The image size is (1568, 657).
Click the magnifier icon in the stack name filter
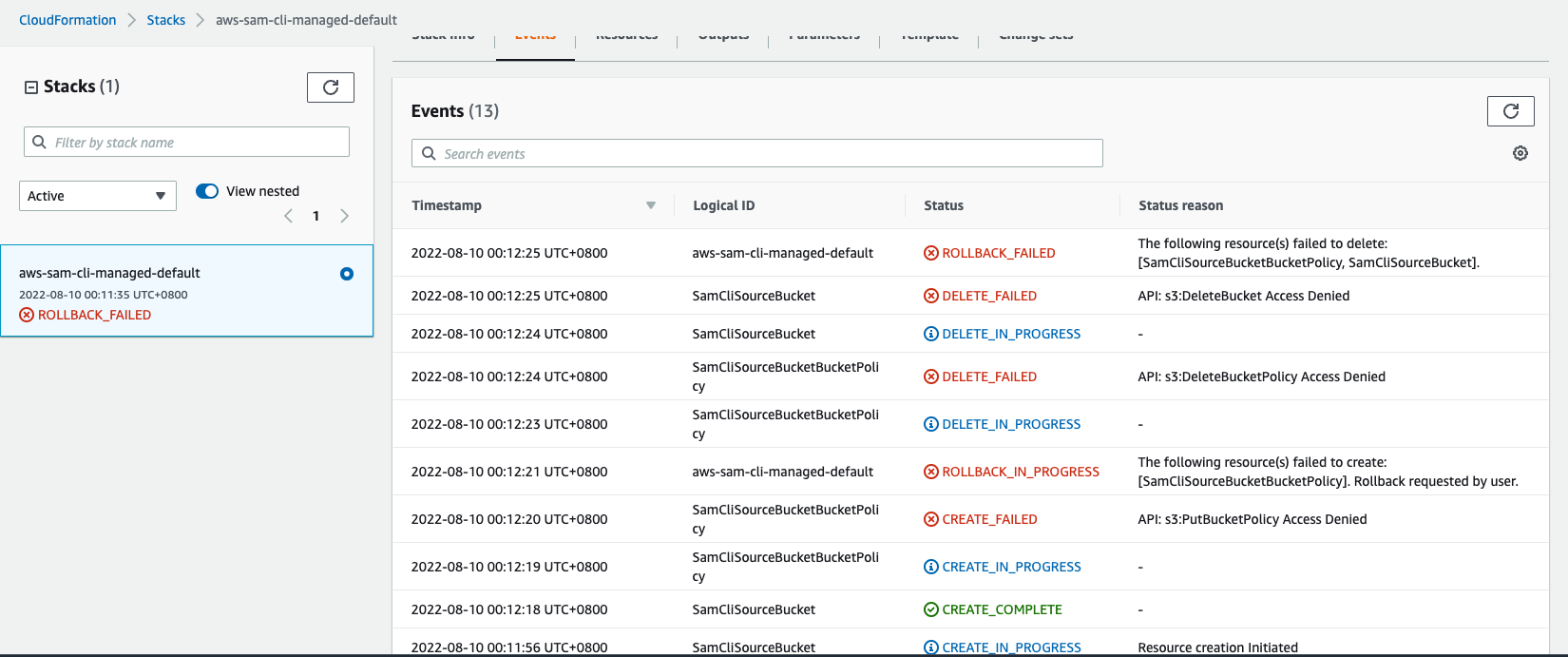tap(39, 142)
